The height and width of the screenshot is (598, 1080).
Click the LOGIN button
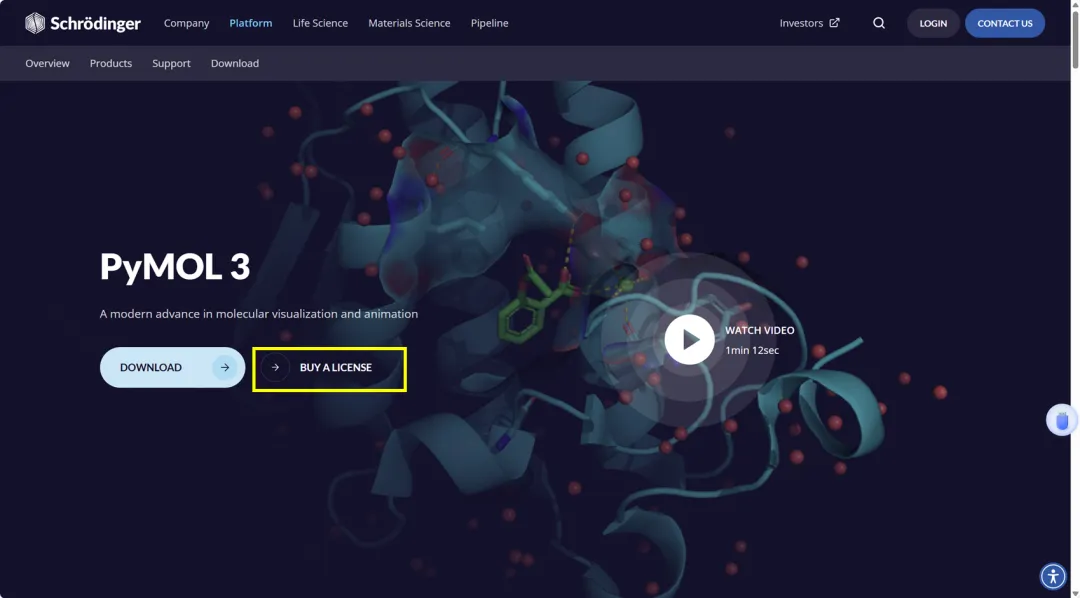[x=933, y=23]
